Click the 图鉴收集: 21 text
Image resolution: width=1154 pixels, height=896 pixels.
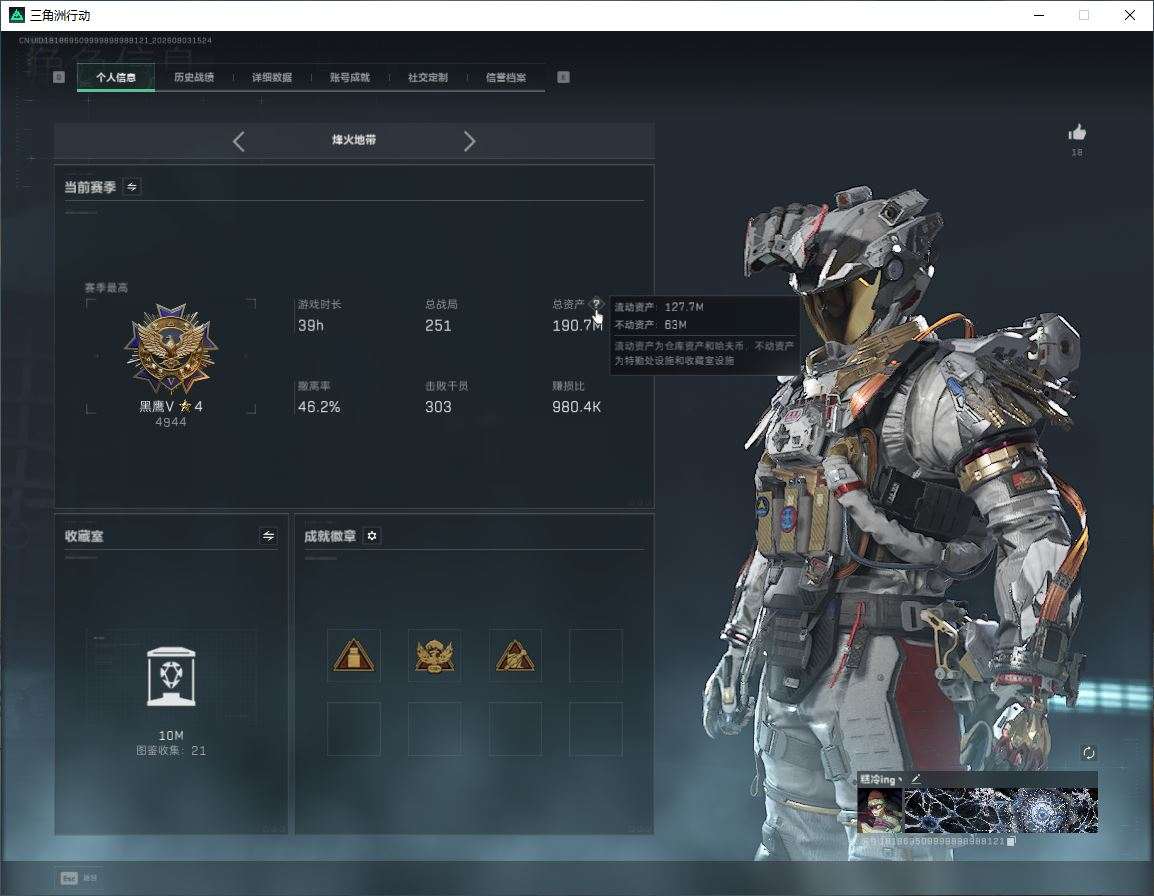pos(171,750)
